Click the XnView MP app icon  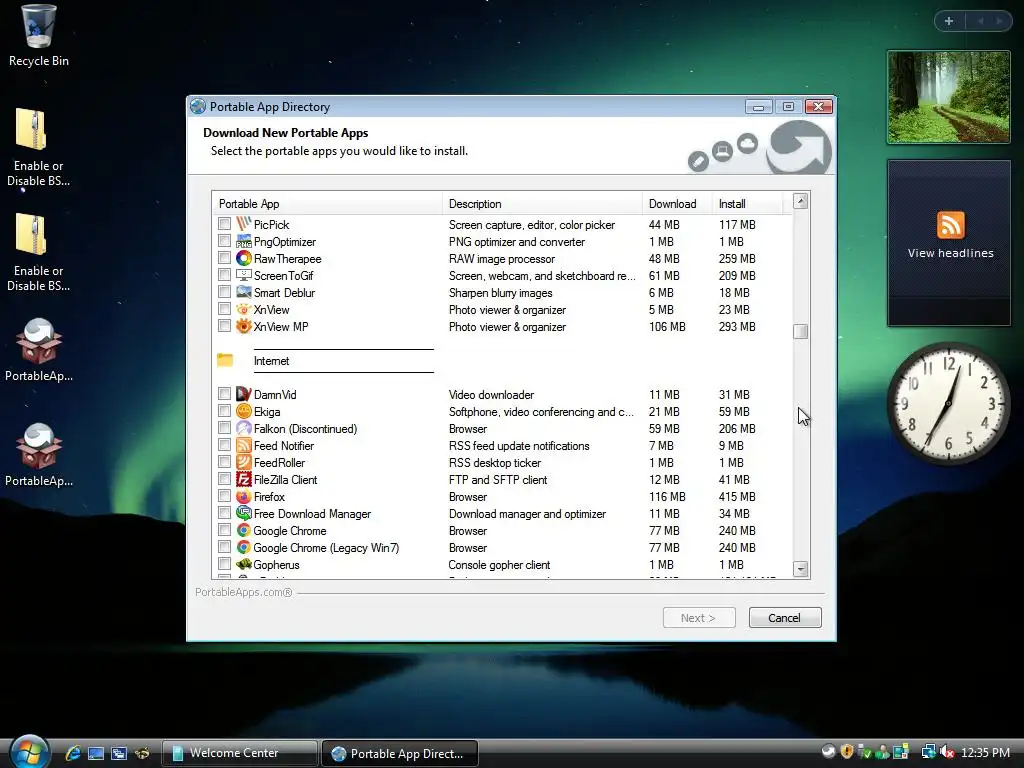244,326
